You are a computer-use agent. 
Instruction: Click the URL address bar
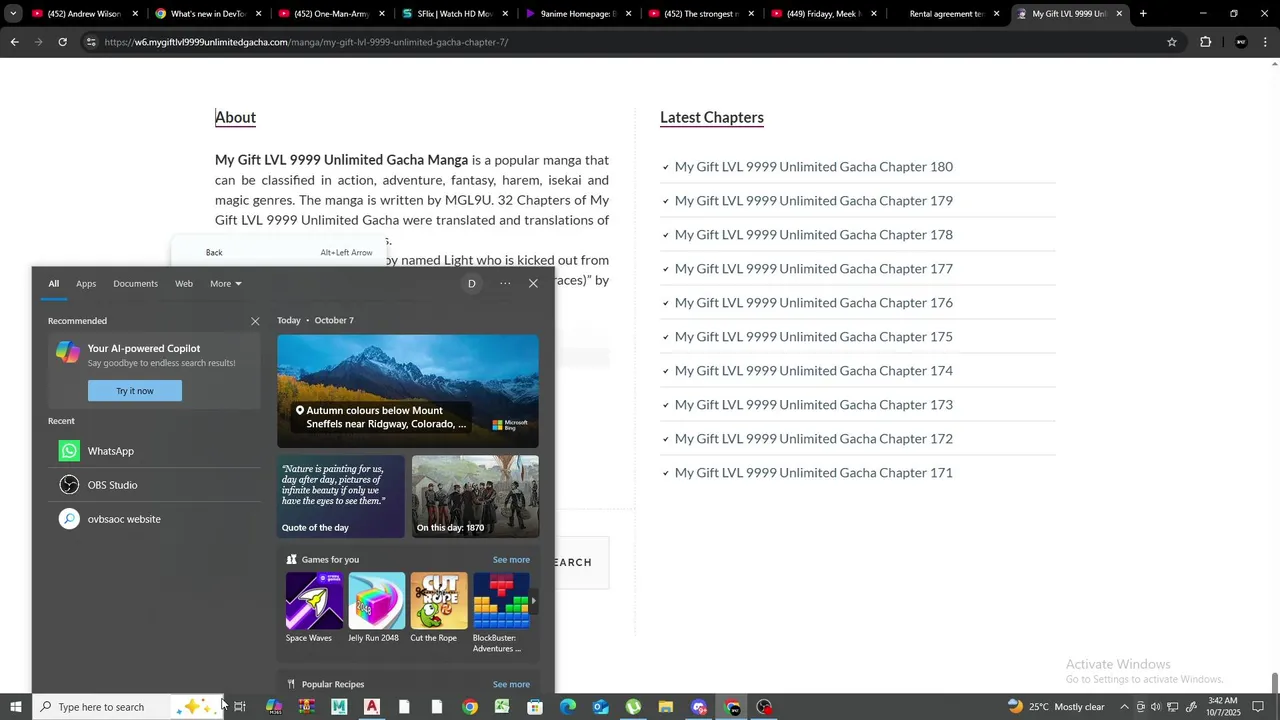click(630, 42)
